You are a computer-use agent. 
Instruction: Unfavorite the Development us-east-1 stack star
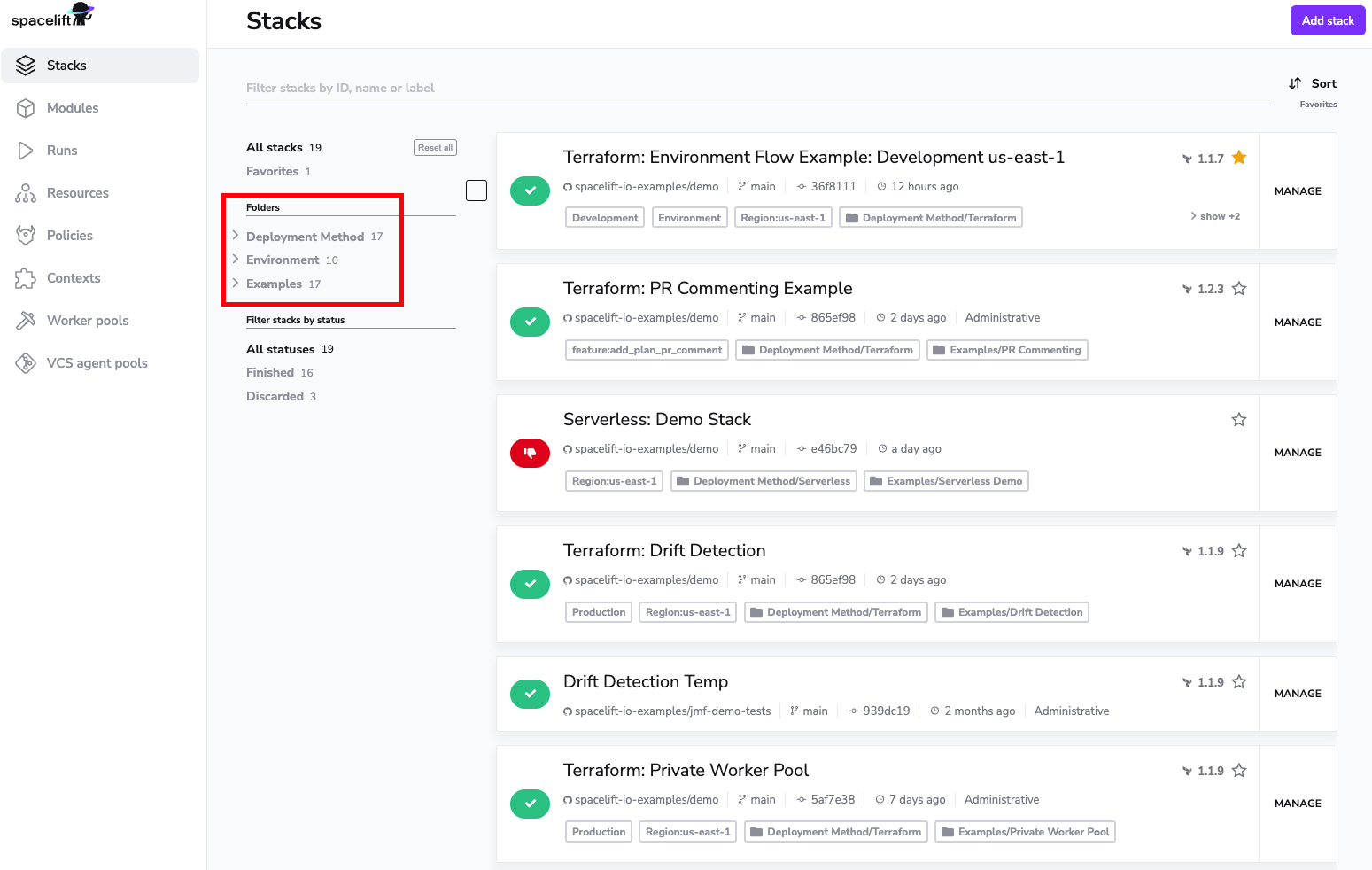click(x=1239, y=158)
